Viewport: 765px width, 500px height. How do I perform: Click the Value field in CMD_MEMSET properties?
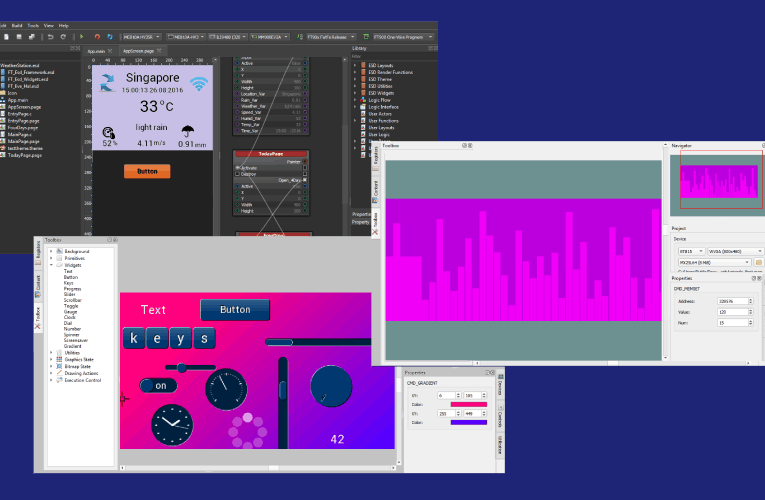click(735, 312)
